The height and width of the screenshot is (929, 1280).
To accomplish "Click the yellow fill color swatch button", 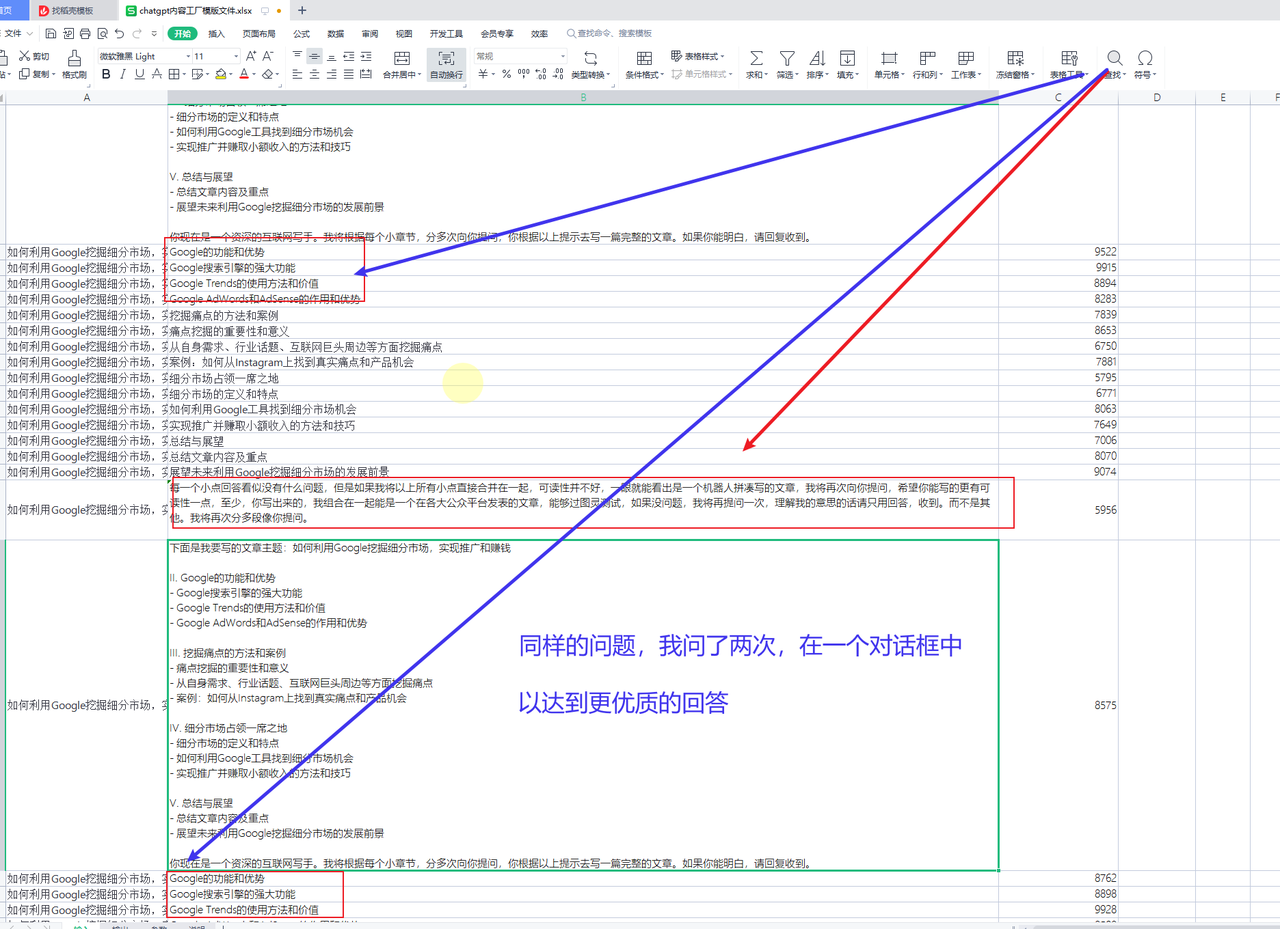I will tap(221, 74).
